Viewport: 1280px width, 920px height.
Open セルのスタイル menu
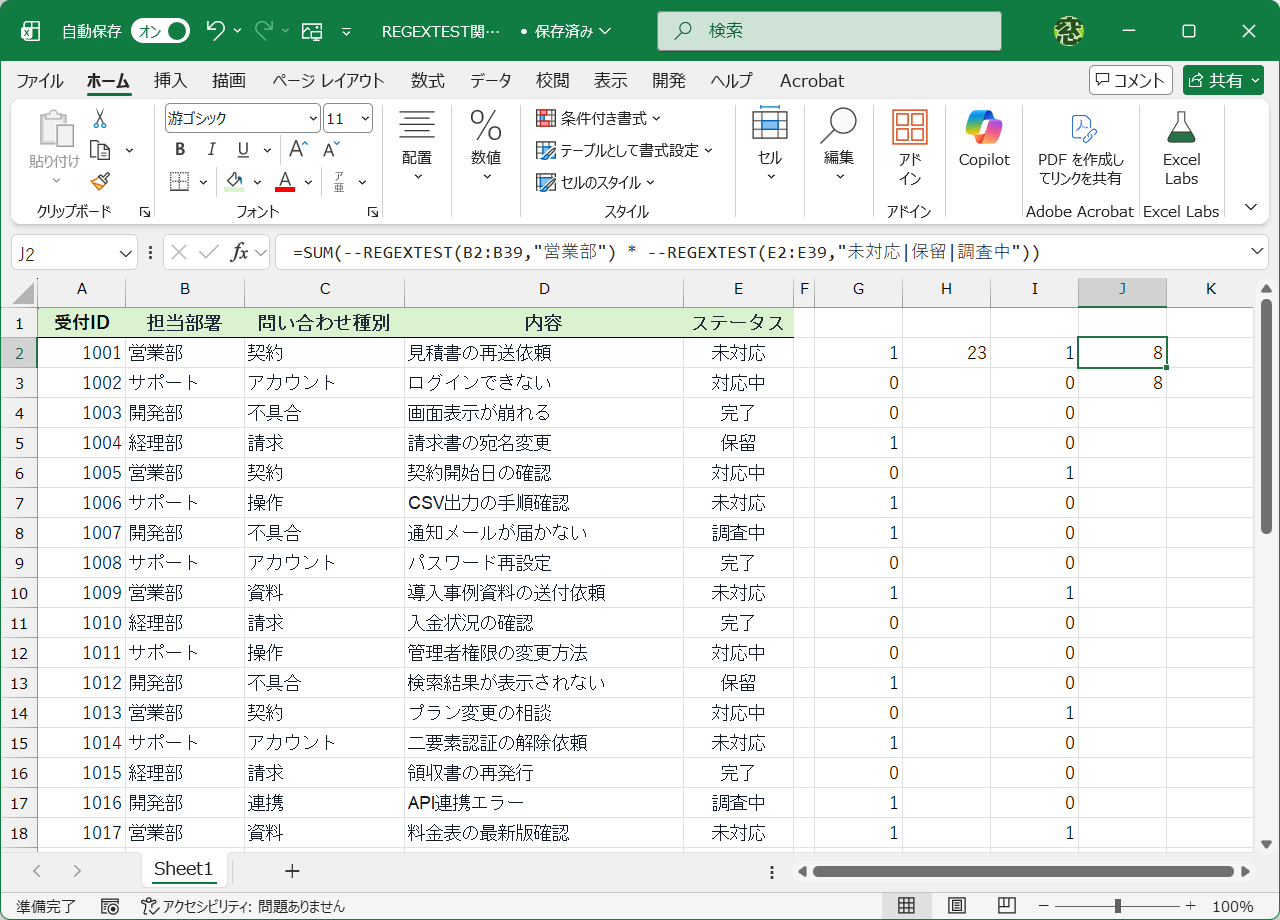click(595, 182)
